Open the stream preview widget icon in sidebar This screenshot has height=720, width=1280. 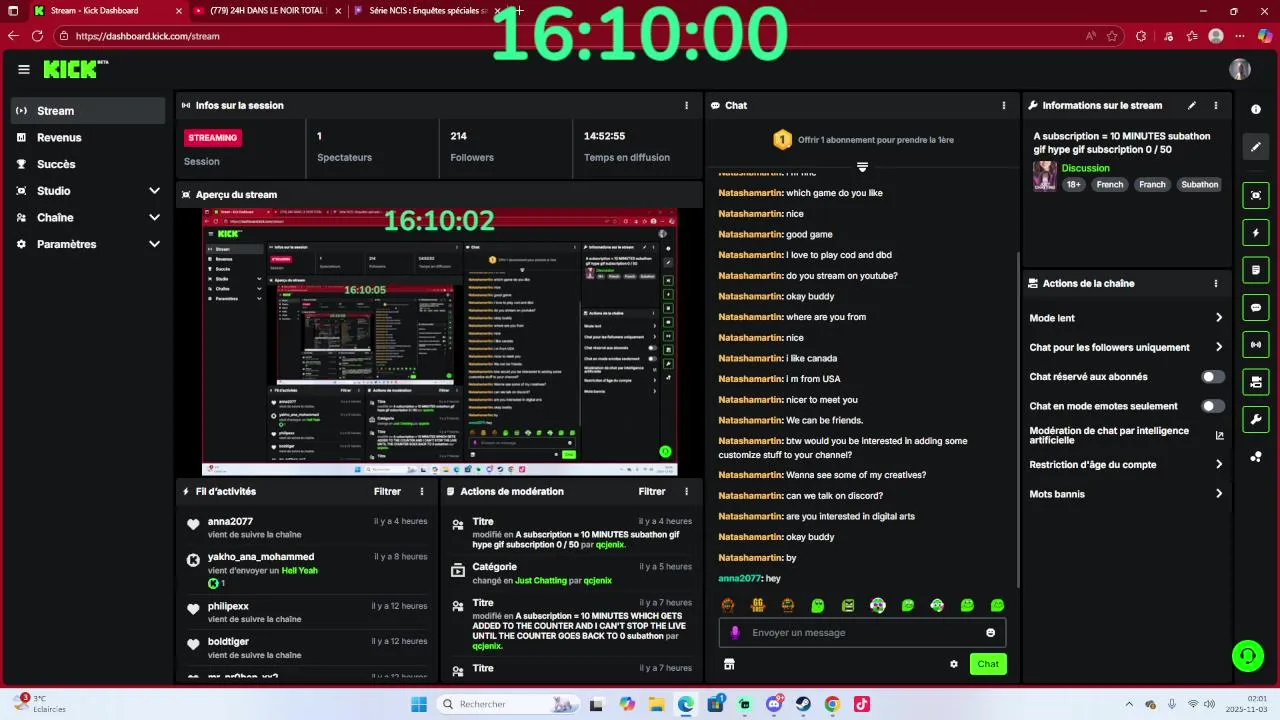(1256, 195)
